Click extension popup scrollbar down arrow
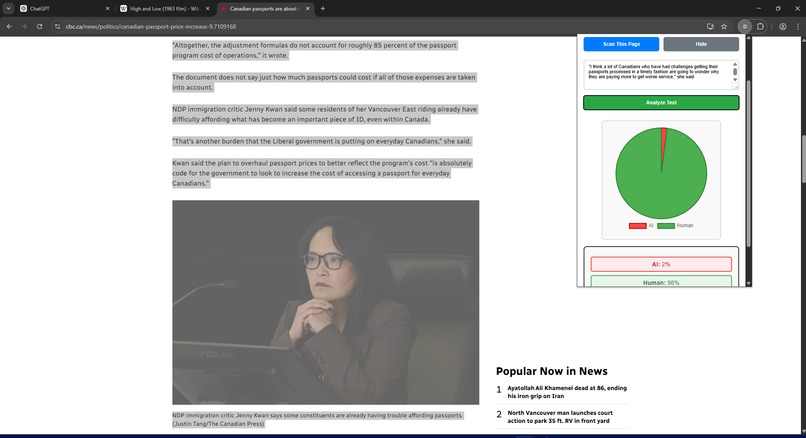806x438 pixels. coord(748,283)
